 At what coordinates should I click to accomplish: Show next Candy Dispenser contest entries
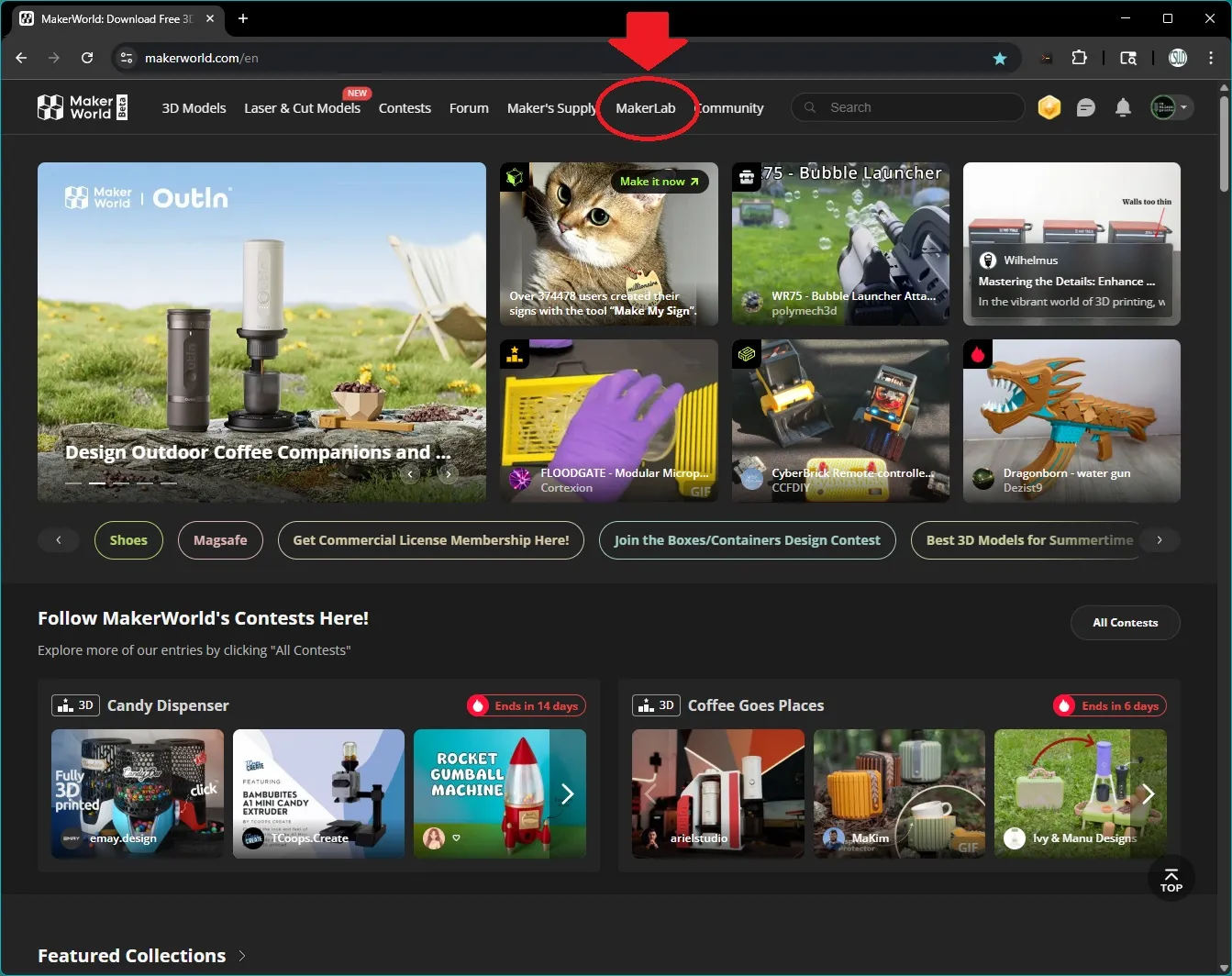coord(567,794)
